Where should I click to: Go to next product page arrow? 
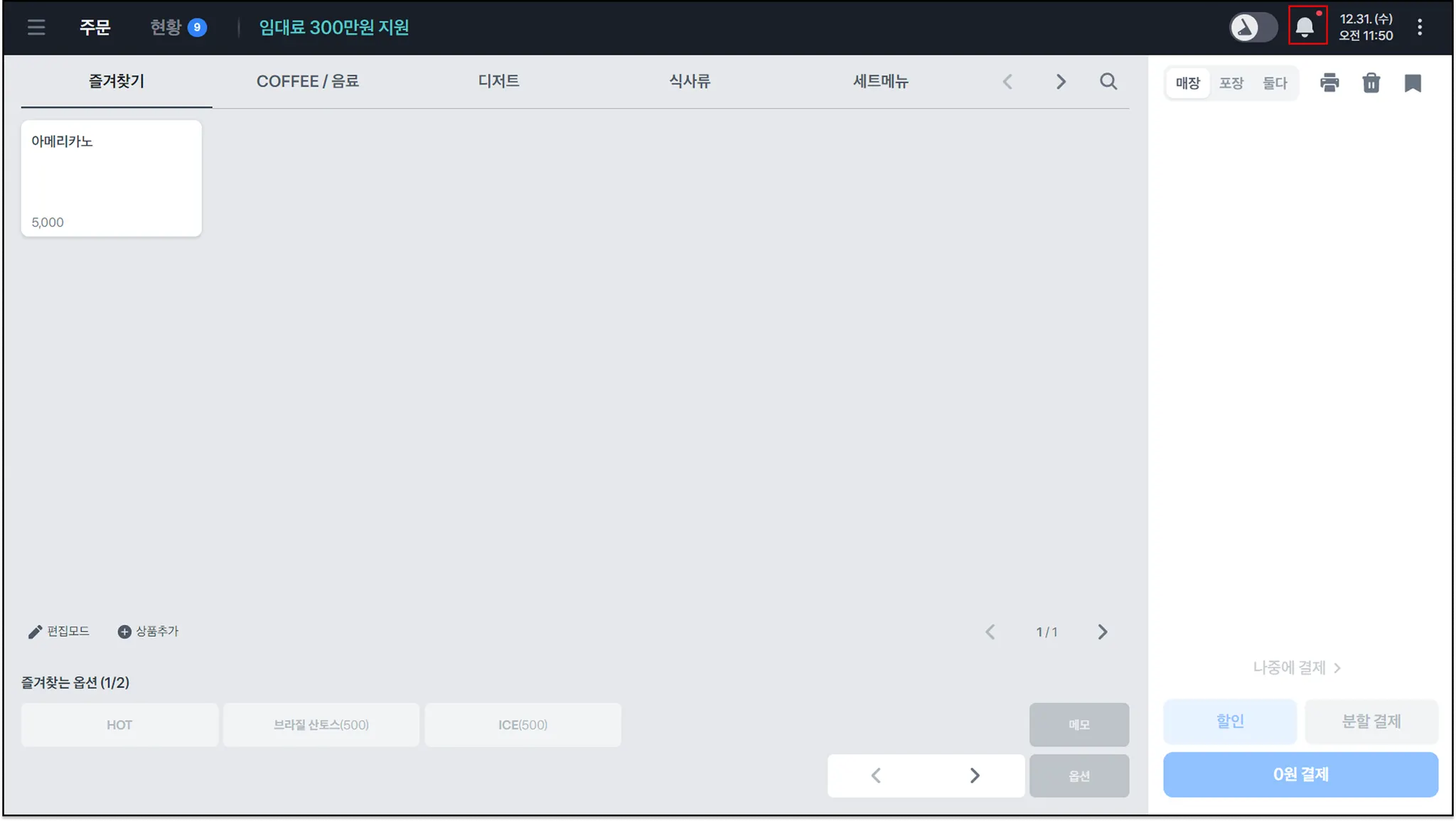click(x=1102, y=632)
